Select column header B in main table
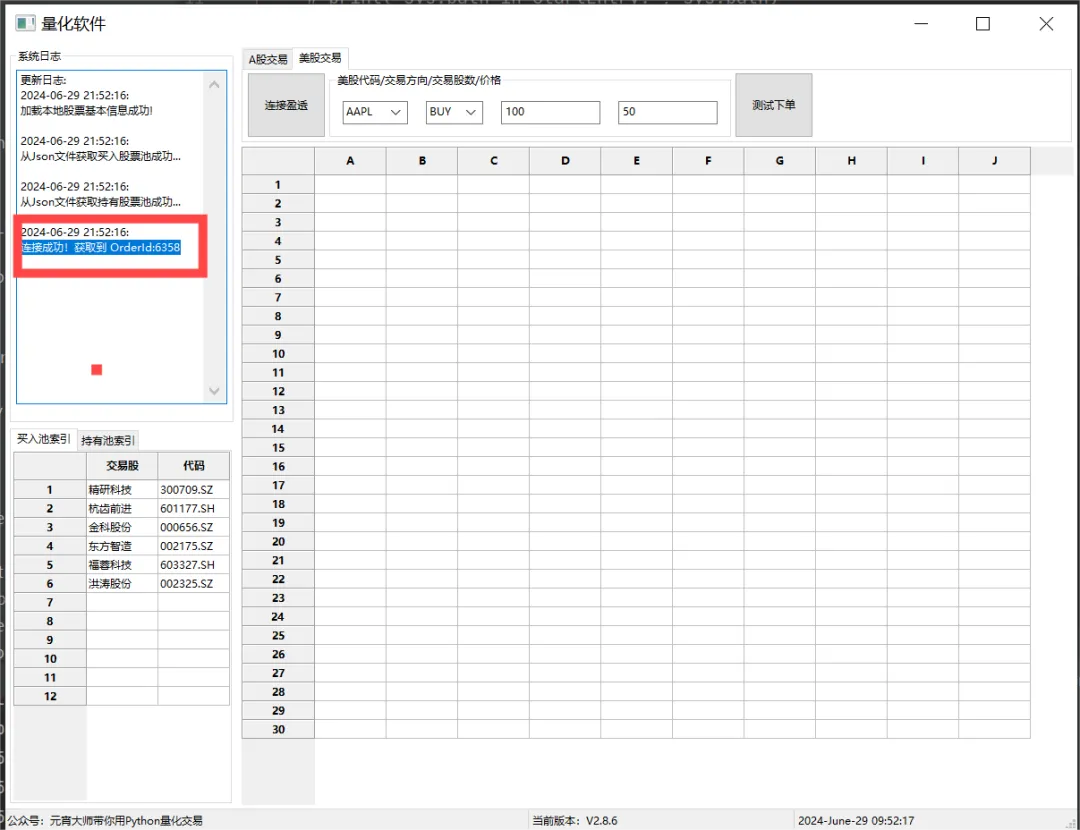This screenshot has width=1080, height=830. pos(422,160)
